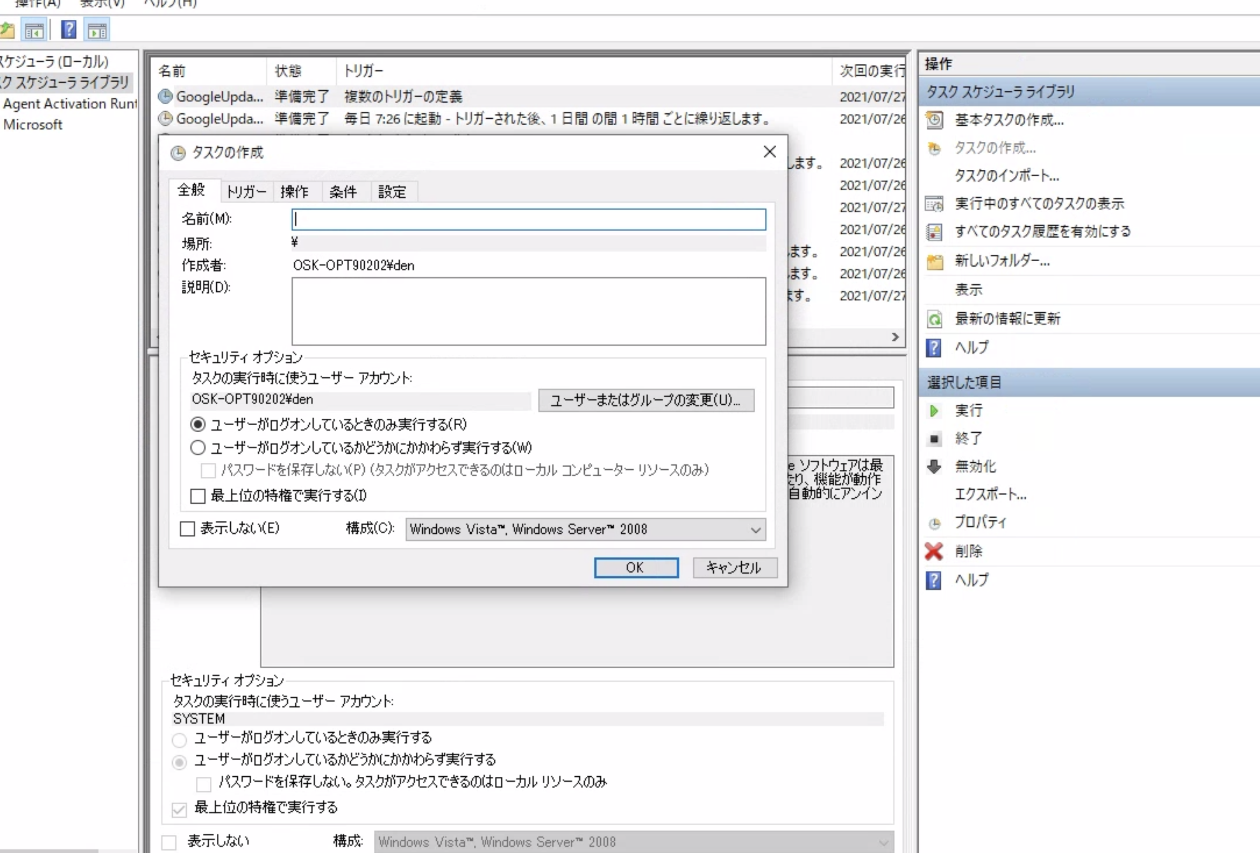The width and height of the screenshot is (1260, 853).
Task: Check the hidden (表示しない) checkbox in dialog
Action: coord(187,529)
